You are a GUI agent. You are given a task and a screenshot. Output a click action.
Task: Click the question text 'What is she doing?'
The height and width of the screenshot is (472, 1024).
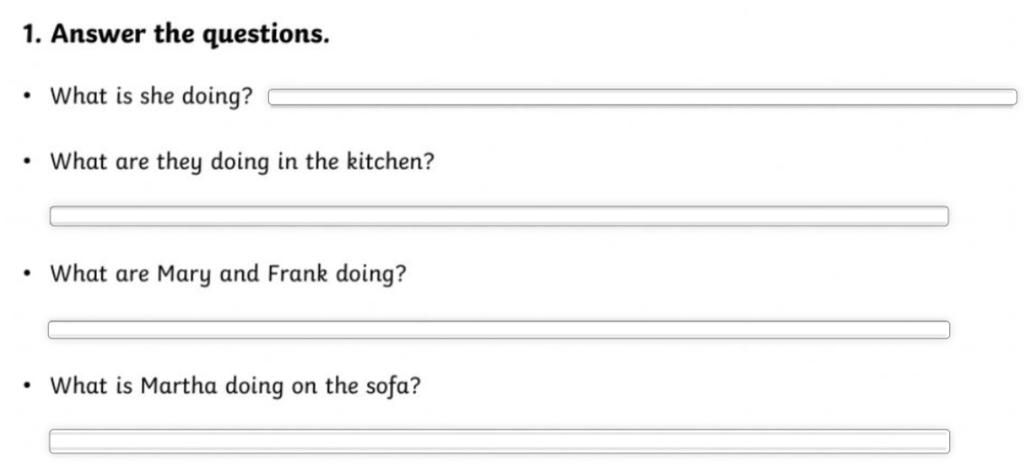click(152, 98)
